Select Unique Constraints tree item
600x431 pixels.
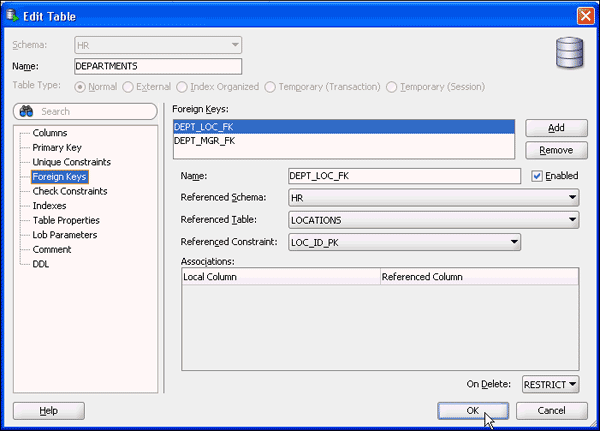72,162
